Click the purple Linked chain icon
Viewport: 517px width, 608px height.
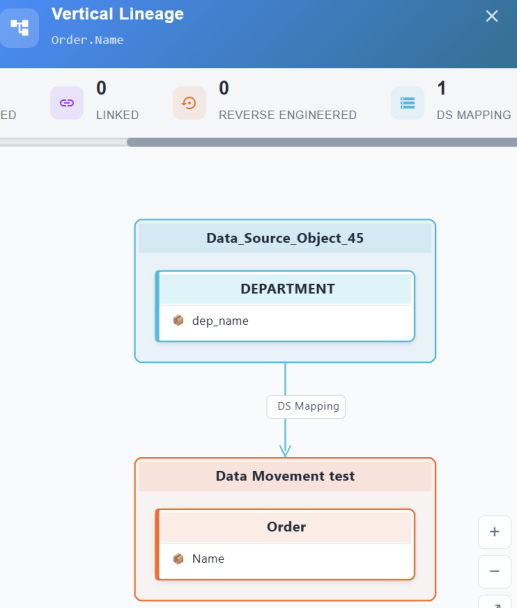pyautogui.click(x=67, y=103)
